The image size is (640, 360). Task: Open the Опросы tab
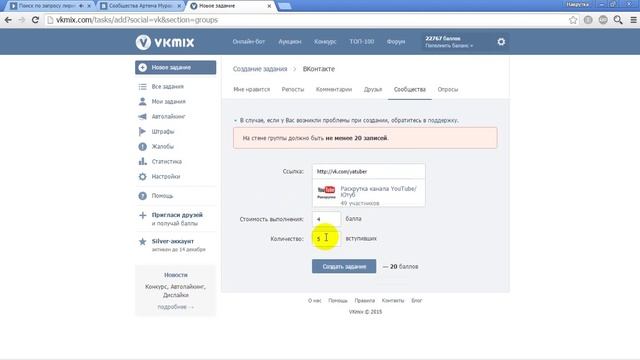click(448, 89)
